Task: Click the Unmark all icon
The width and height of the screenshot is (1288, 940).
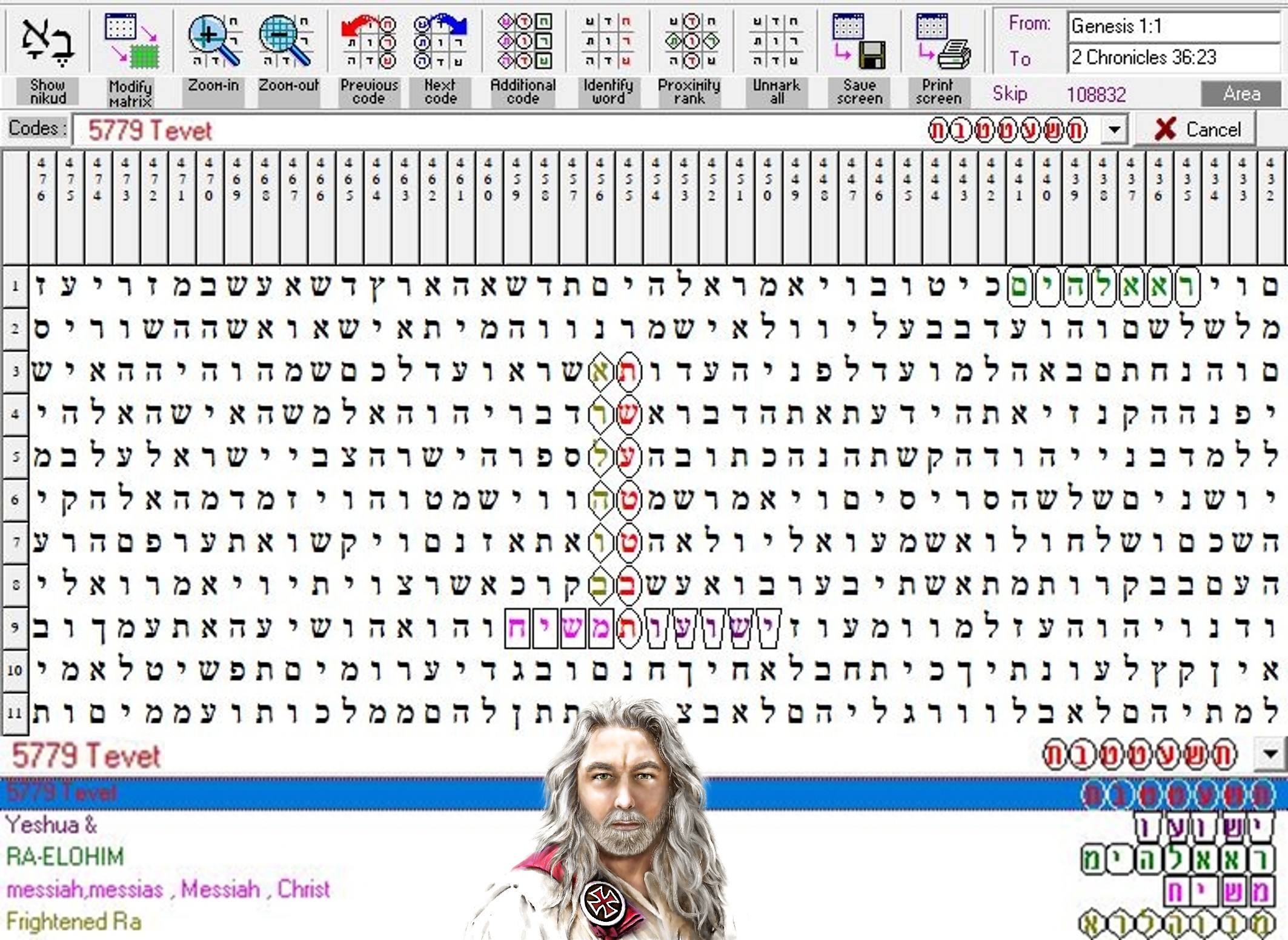Action: pyautogui.click(x=776, y=41)
